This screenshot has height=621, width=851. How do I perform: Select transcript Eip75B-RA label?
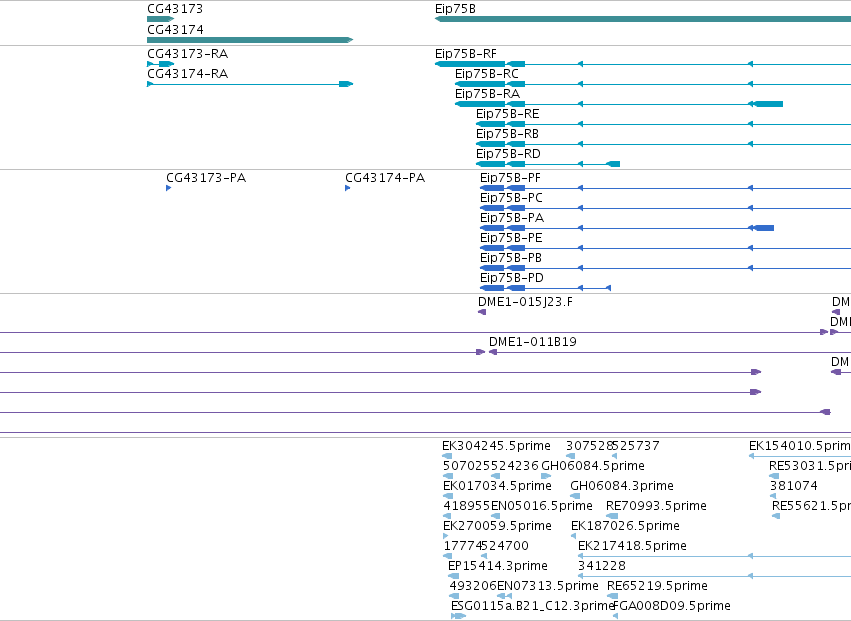pos(487,94)
